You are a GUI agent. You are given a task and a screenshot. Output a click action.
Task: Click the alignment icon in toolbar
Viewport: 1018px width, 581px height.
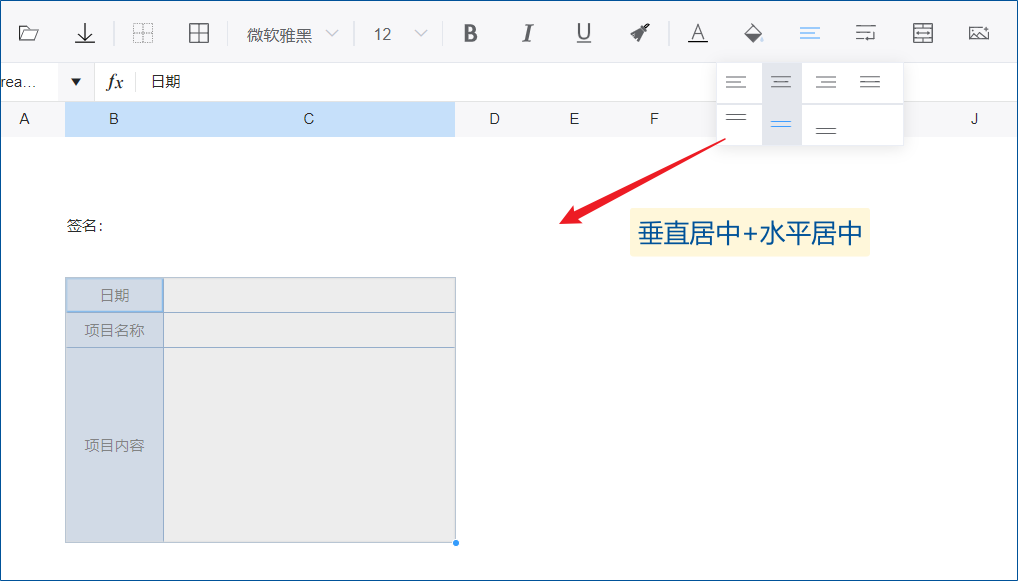tap(810, 33)
